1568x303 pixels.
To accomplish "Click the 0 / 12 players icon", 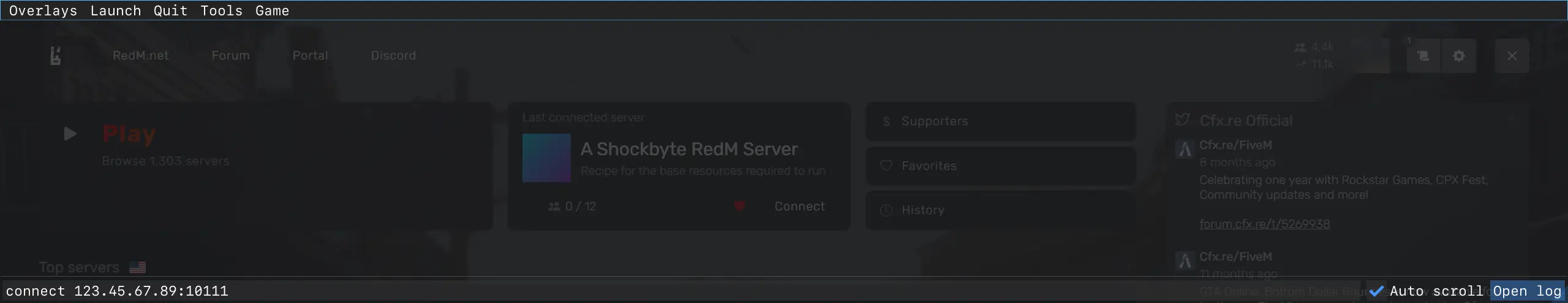I will click(x=554, y=207).
